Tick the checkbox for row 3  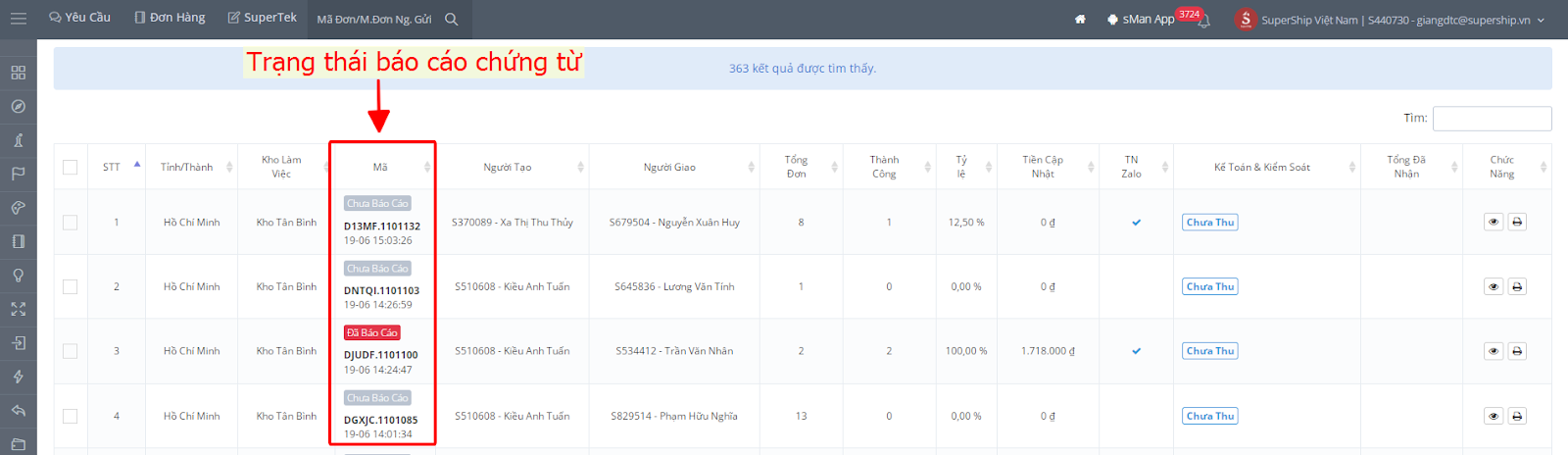[70, 351]
